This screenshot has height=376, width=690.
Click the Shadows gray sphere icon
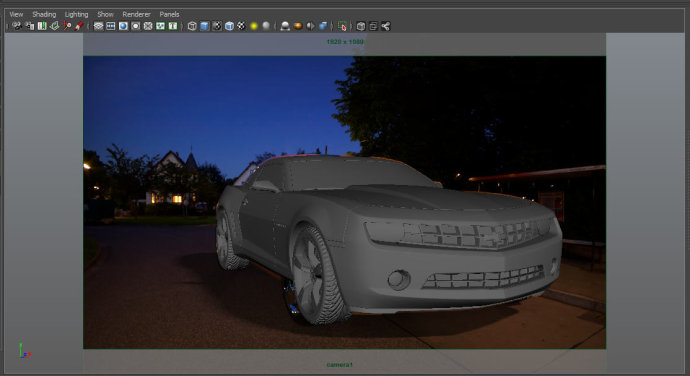[x=266, y=26]
